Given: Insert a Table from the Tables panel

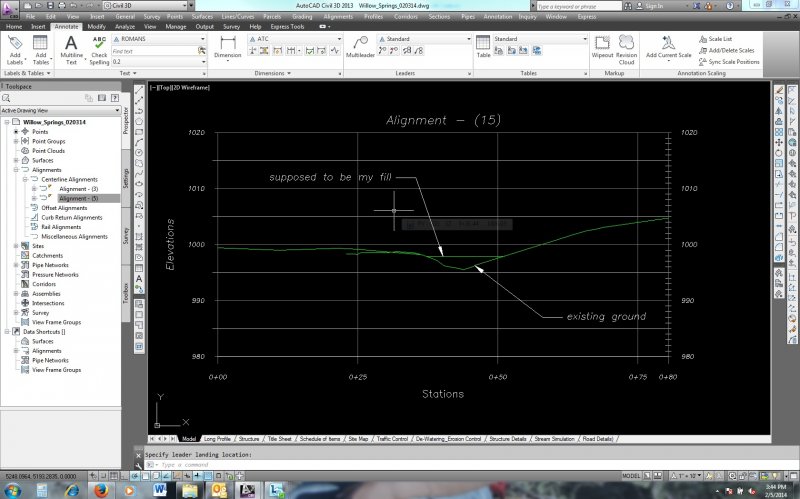Looking at the screenshot, I should tap(483, 47).
